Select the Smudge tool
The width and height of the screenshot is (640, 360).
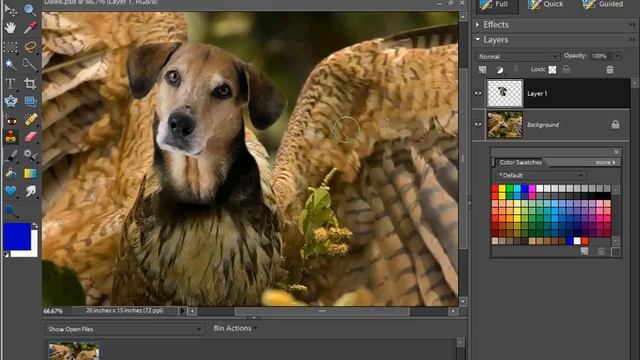coord(30,191)
